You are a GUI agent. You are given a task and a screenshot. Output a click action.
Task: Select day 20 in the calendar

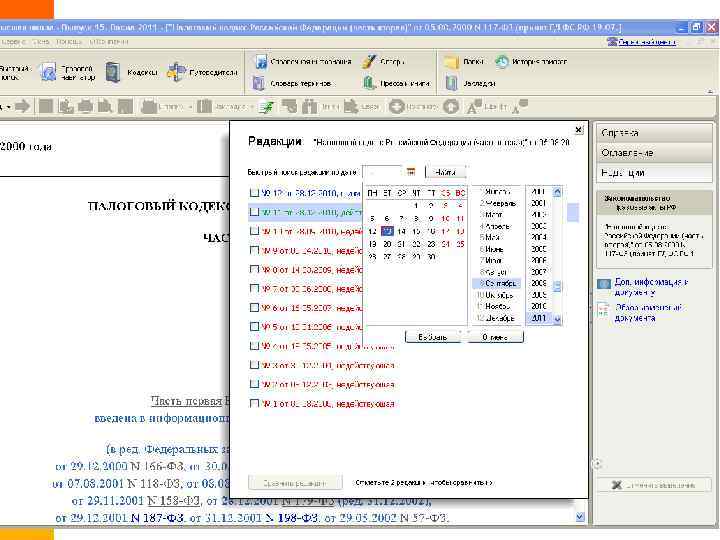tap(387, 244)
